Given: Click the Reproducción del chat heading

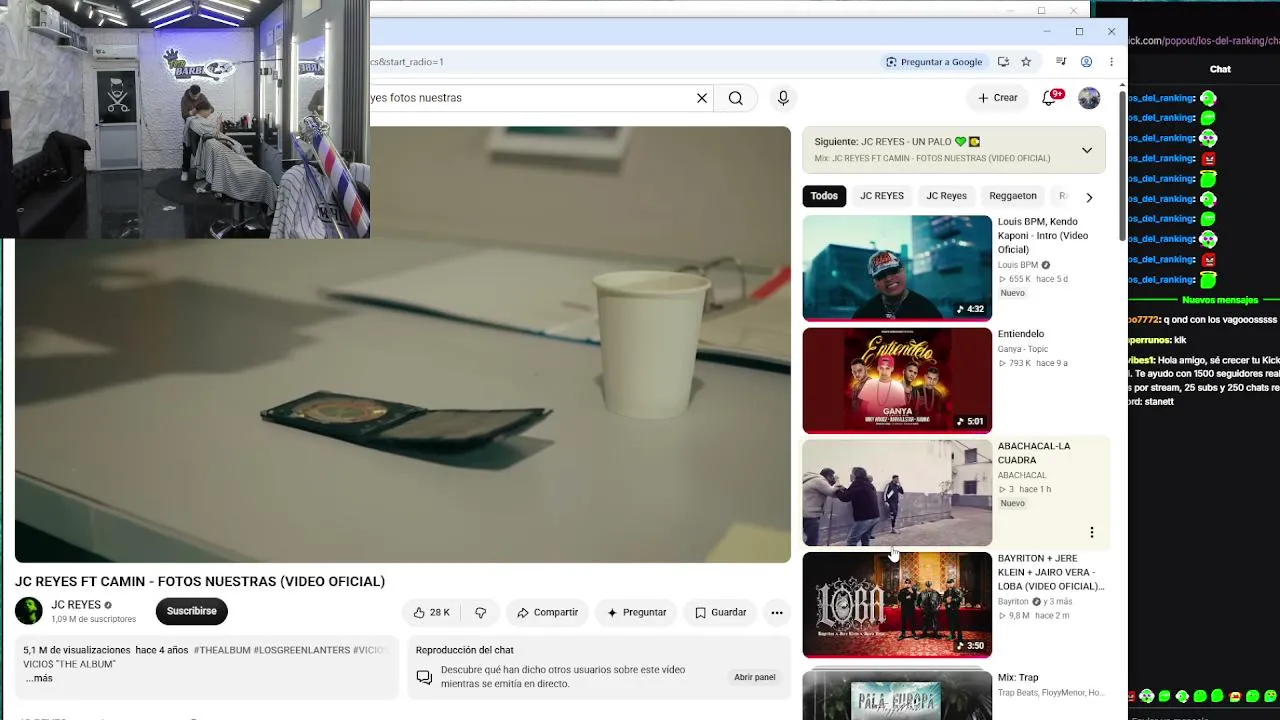Looking at the screenshot, I should pos(464,650).
